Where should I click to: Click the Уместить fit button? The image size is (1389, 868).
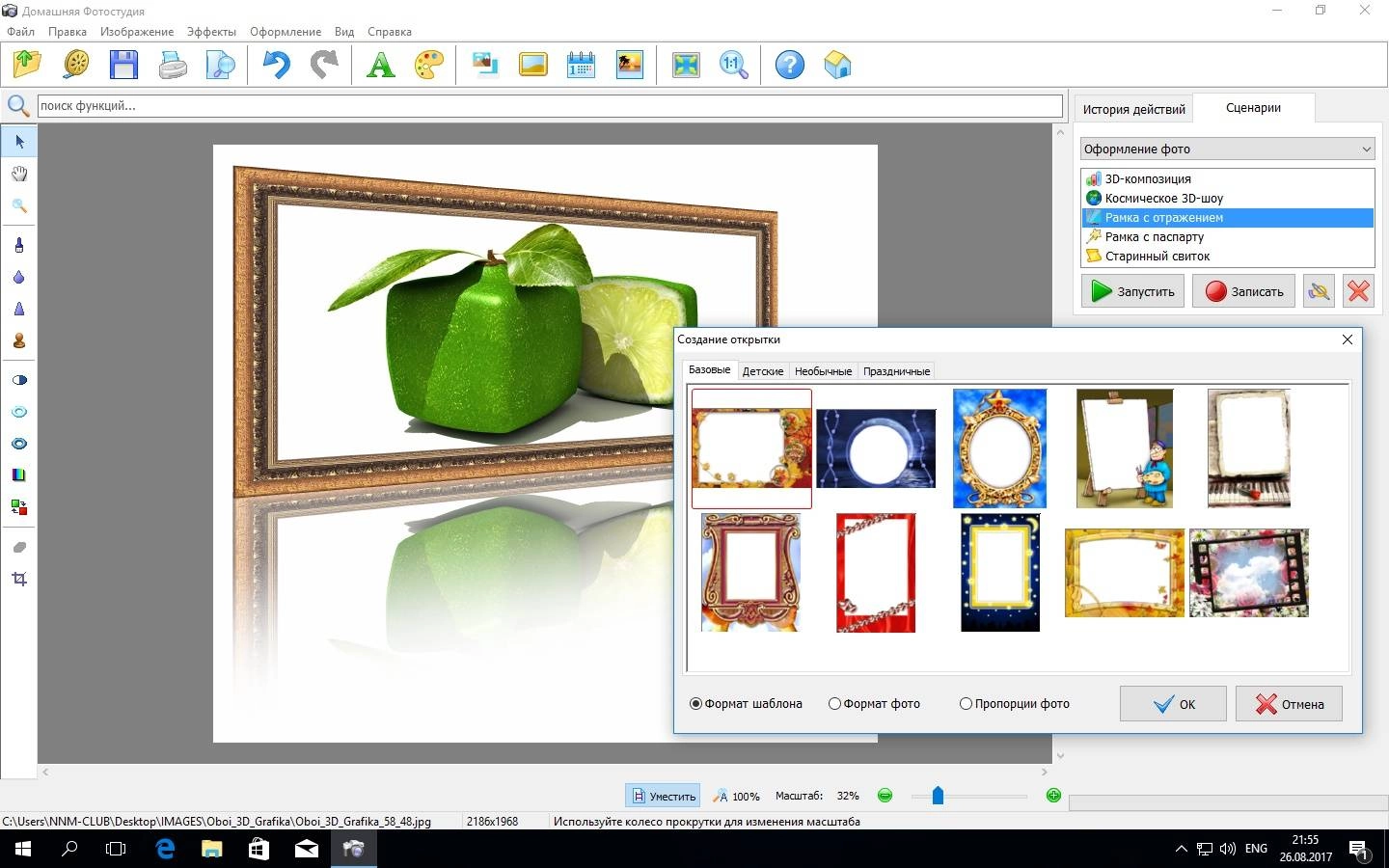tap(662, 796)
